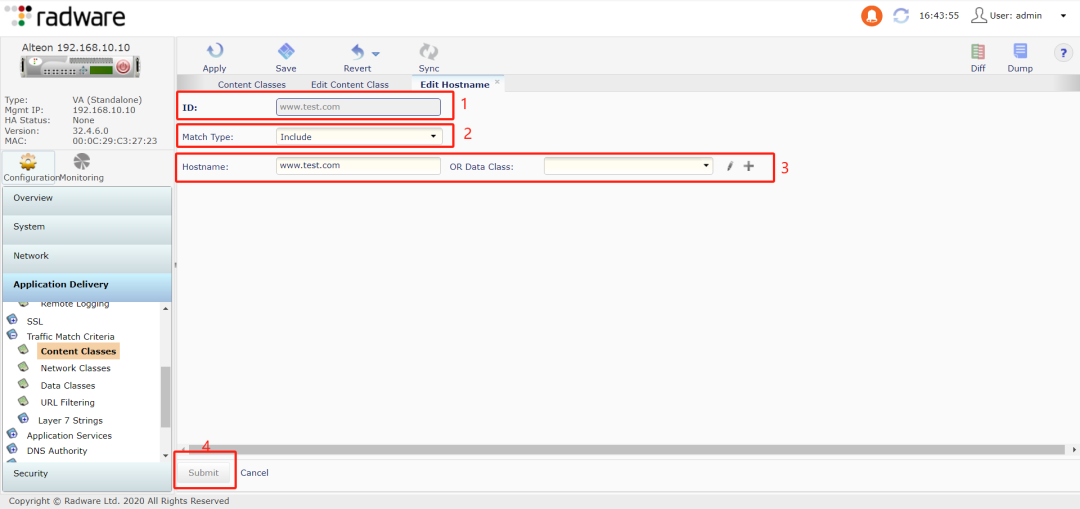1080x509 pixels.
Task: Click the pencil edit data class icon
Action: [730, 166]
